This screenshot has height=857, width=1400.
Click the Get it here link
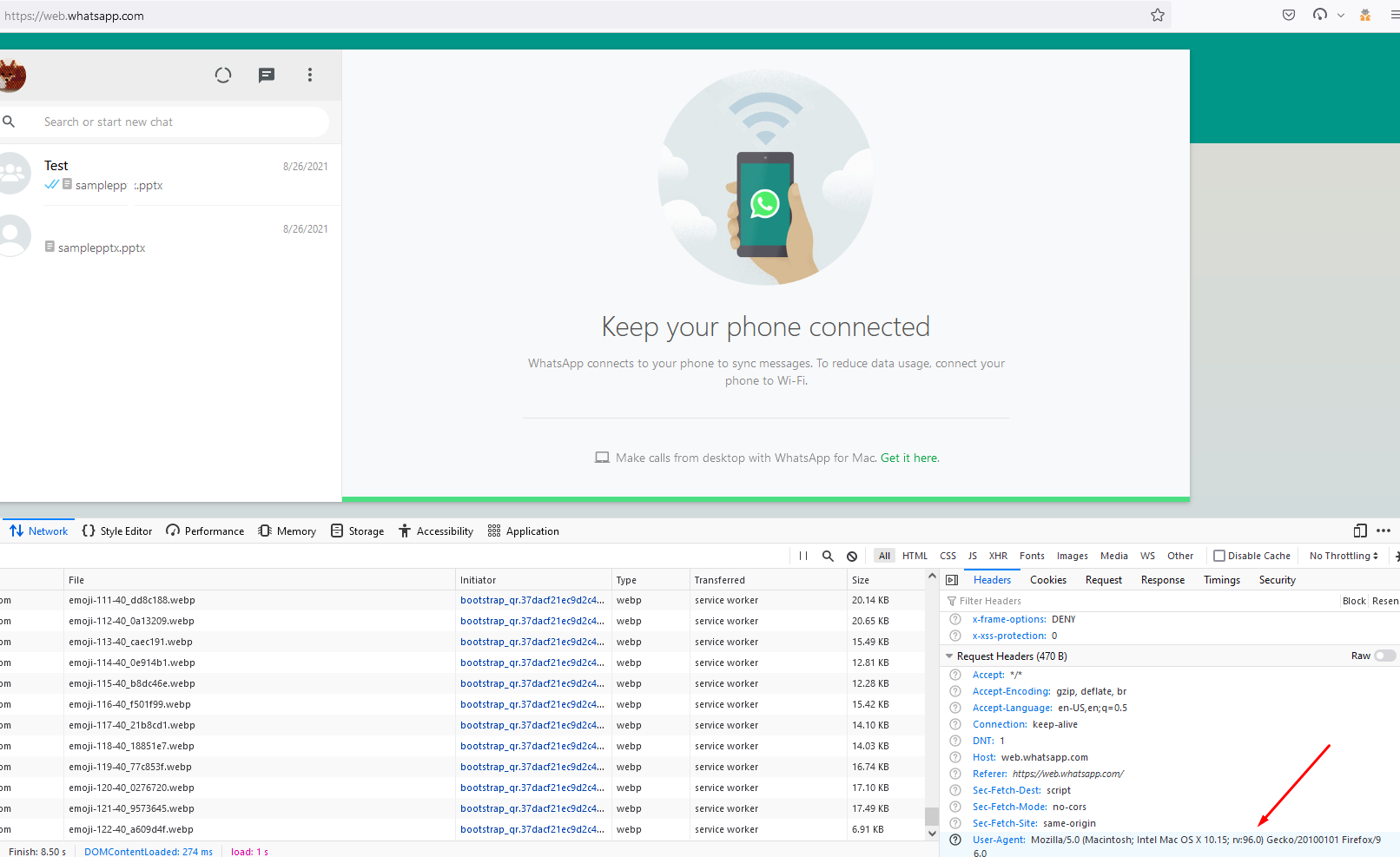[908, 458]
